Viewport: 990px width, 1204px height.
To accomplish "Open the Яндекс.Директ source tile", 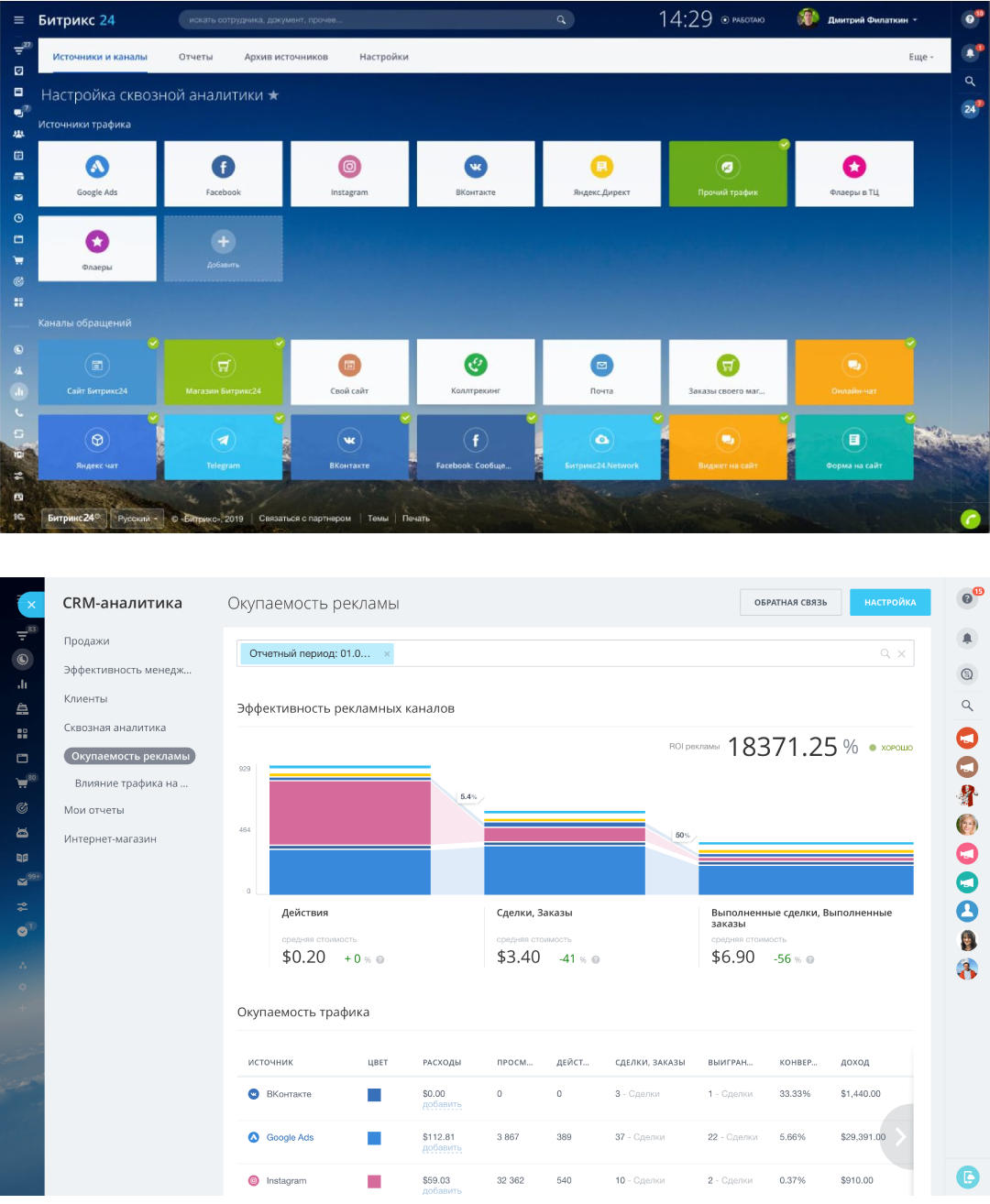I will [601, 174].
